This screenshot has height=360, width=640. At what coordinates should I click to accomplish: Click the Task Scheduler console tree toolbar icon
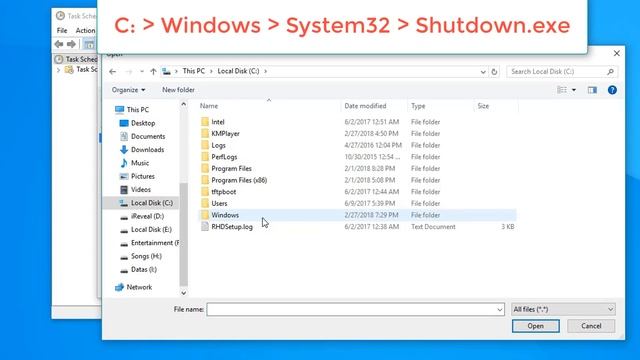(x=89, y=44)
